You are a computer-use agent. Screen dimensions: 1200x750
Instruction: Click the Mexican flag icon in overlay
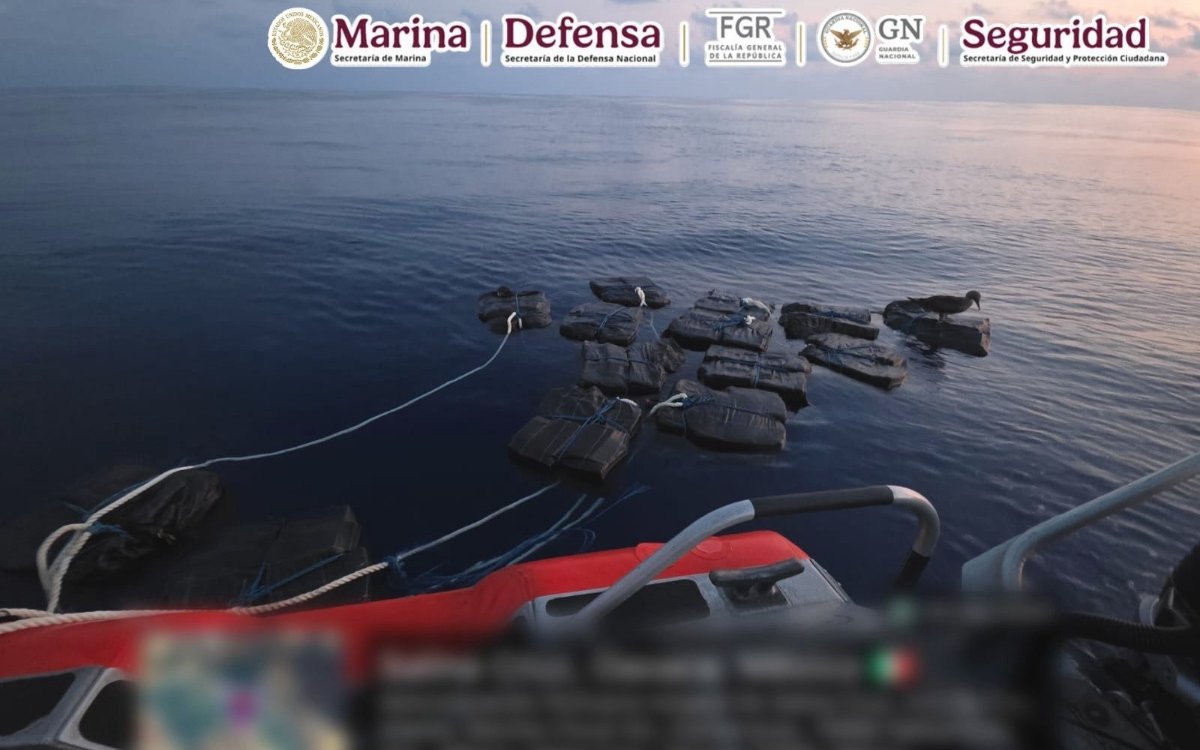point(893,667)
